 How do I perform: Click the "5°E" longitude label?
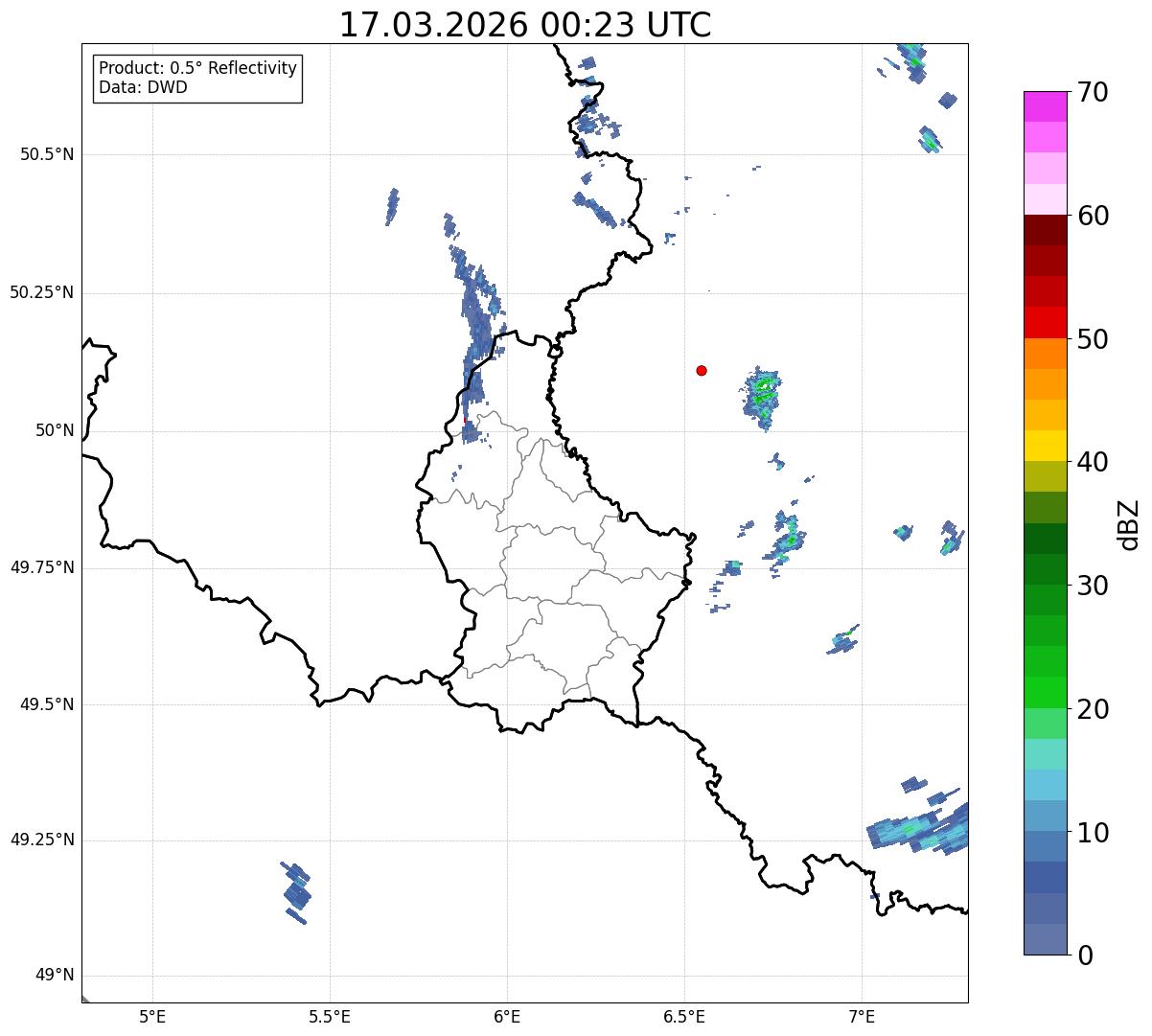pyautogui.click(x=152, y=1016)
